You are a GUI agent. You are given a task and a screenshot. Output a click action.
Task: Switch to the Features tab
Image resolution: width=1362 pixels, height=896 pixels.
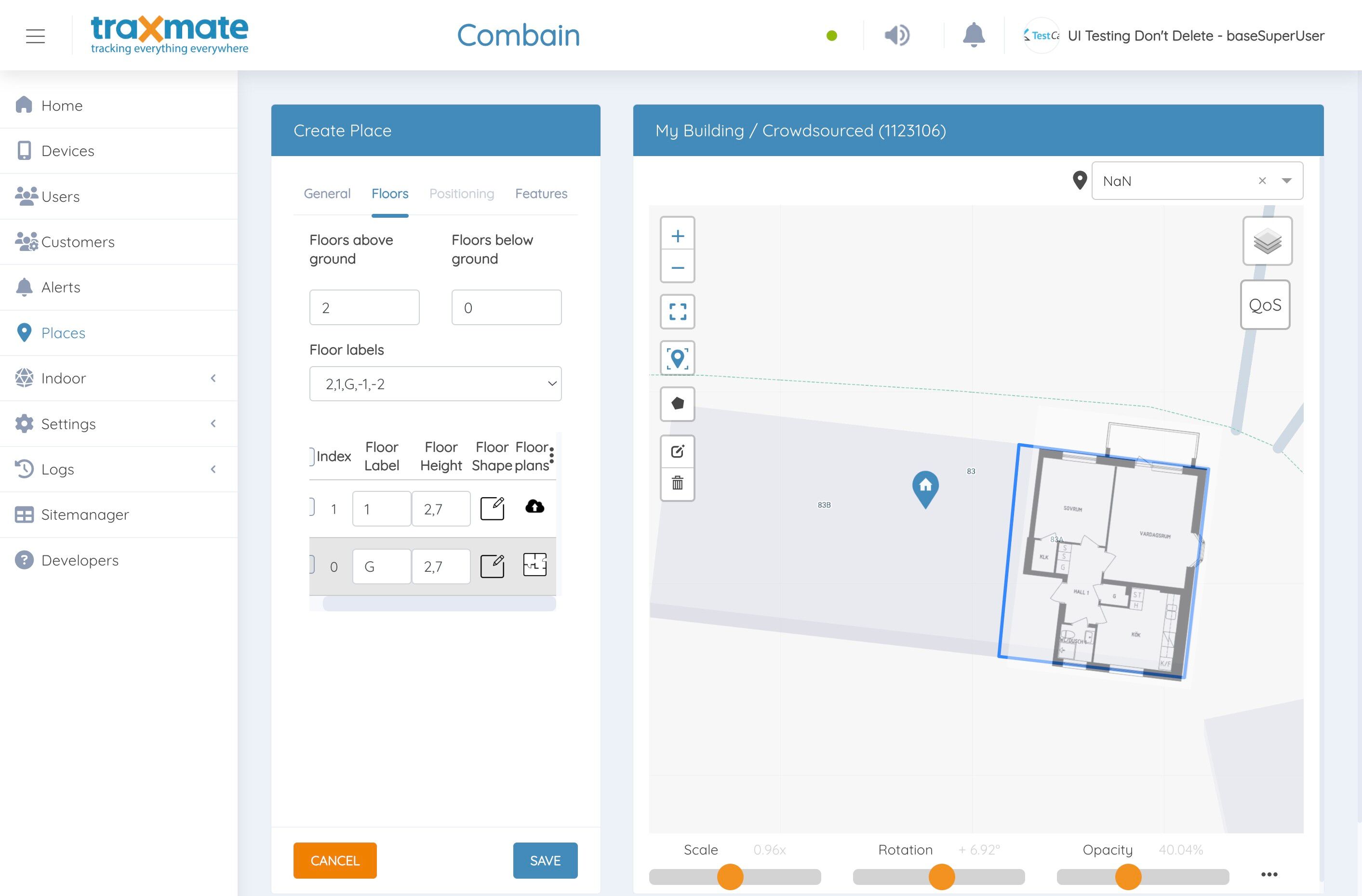coord(541,194)
